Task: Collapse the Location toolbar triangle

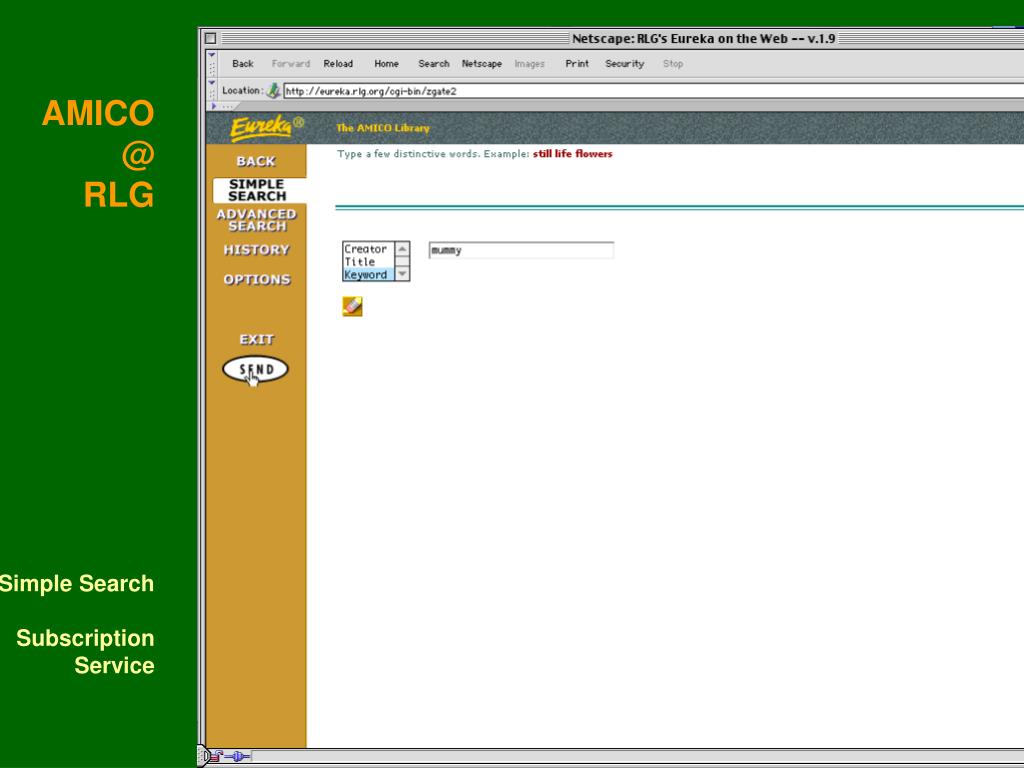Action: tap(212, 83)
